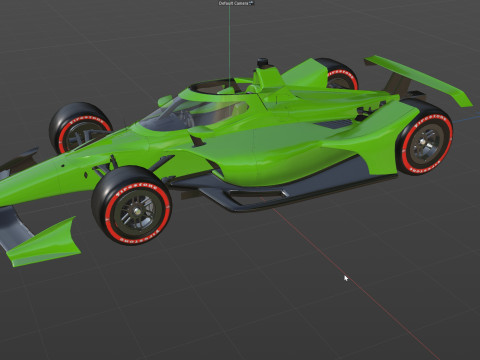480x360 pixels.
Task: Select the front right wheel of the car
Action: pos(132,205)
